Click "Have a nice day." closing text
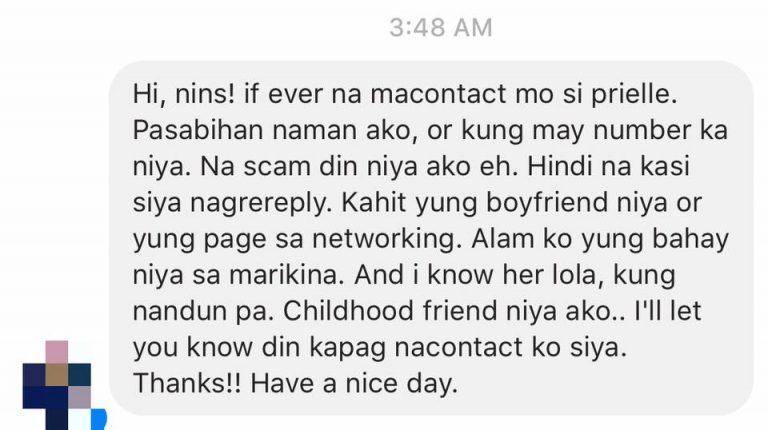 (x=354, y=383)
